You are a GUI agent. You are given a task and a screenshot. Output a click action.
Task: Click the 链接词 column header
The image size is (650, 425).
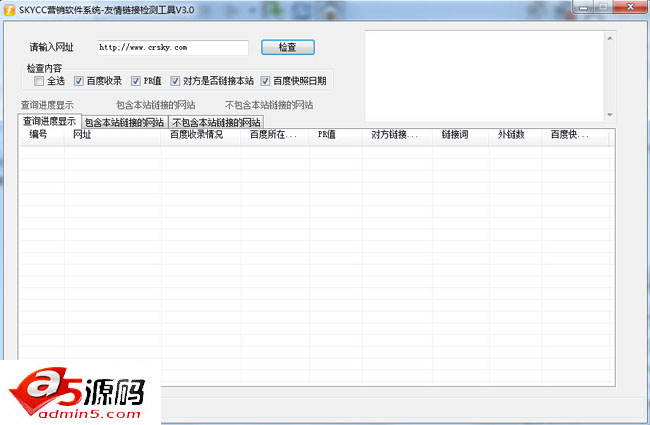[x=461, y=135]
